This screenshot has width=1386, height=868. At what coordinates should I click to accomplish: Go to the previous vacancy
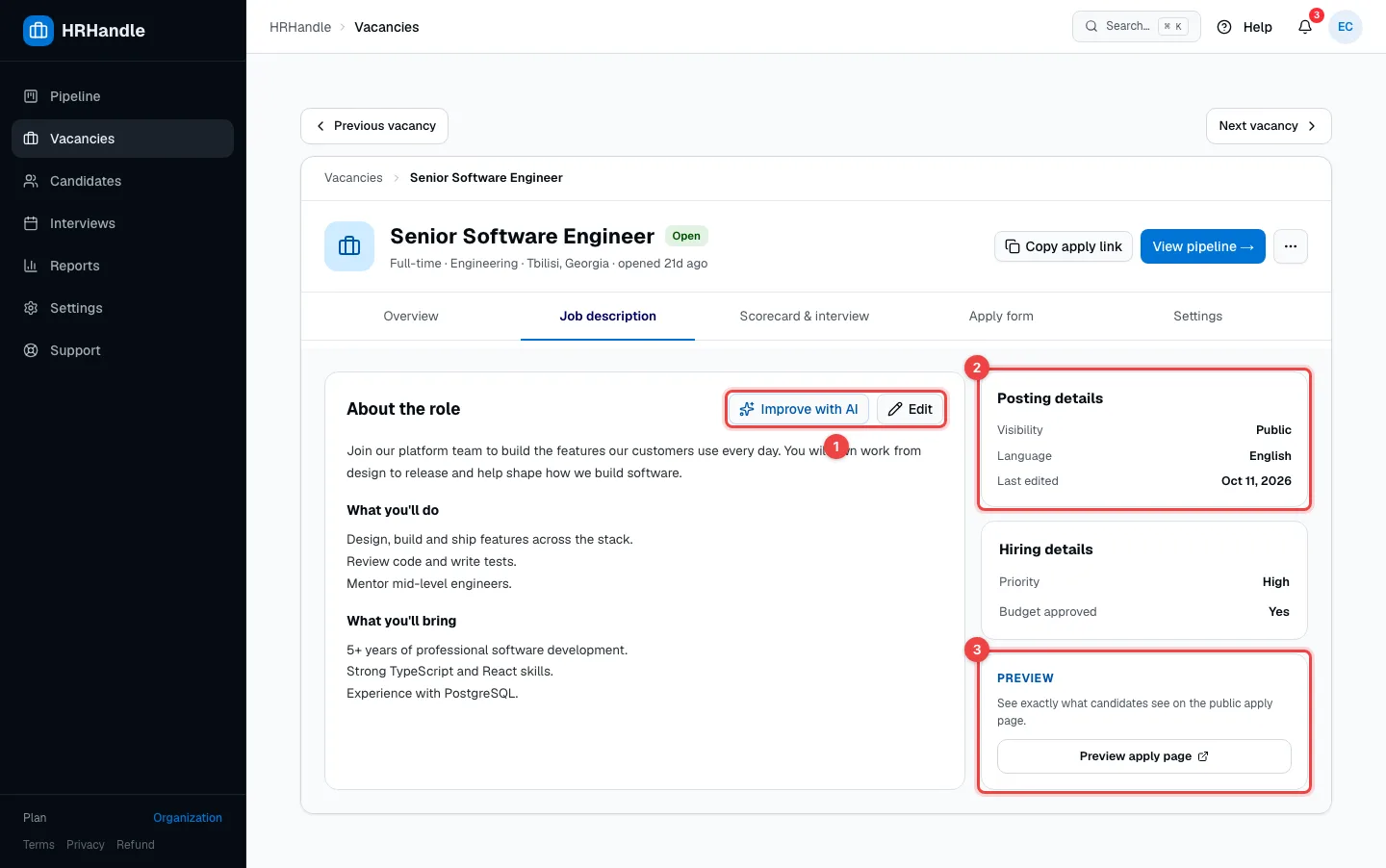click(x=374, y=126)
